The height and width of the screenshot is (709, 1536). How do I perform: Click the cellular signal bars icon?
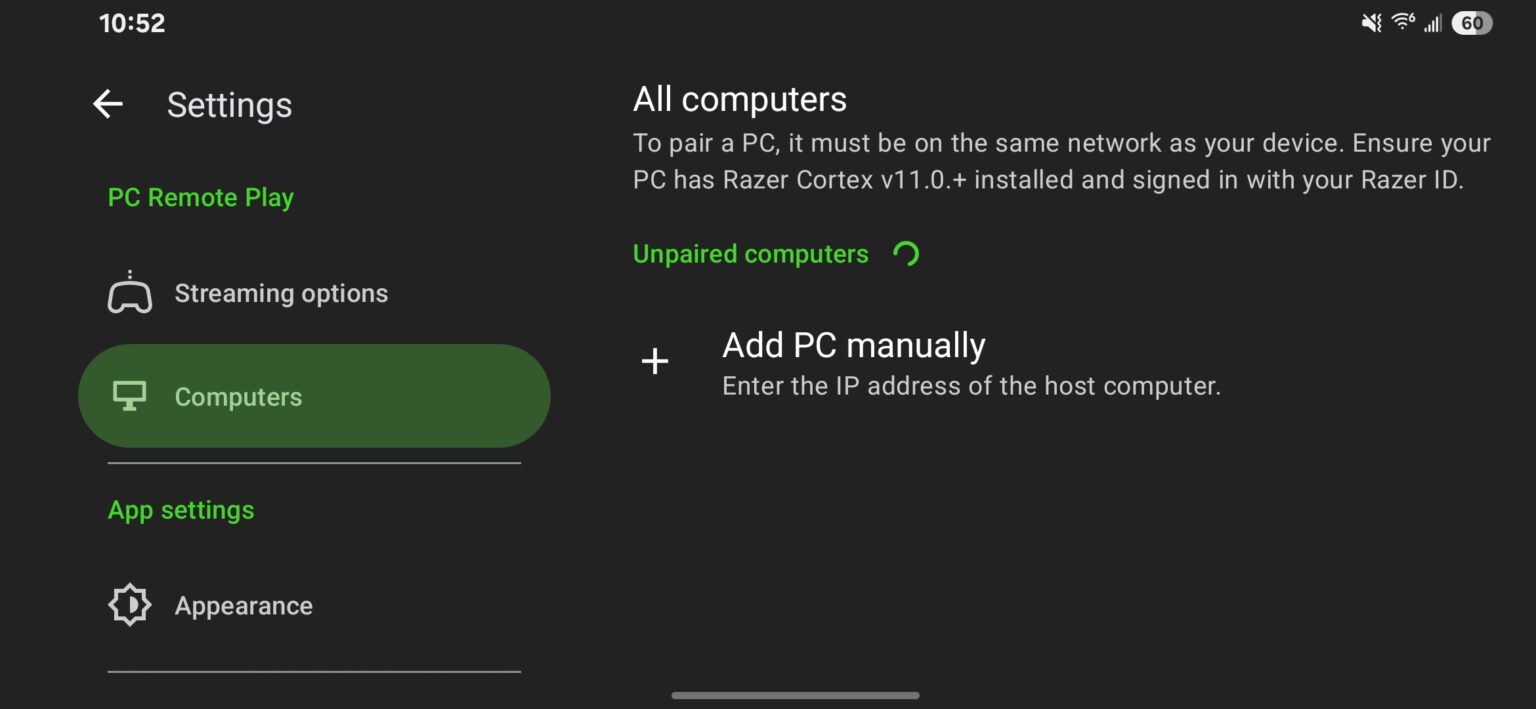pos(1432,22)
